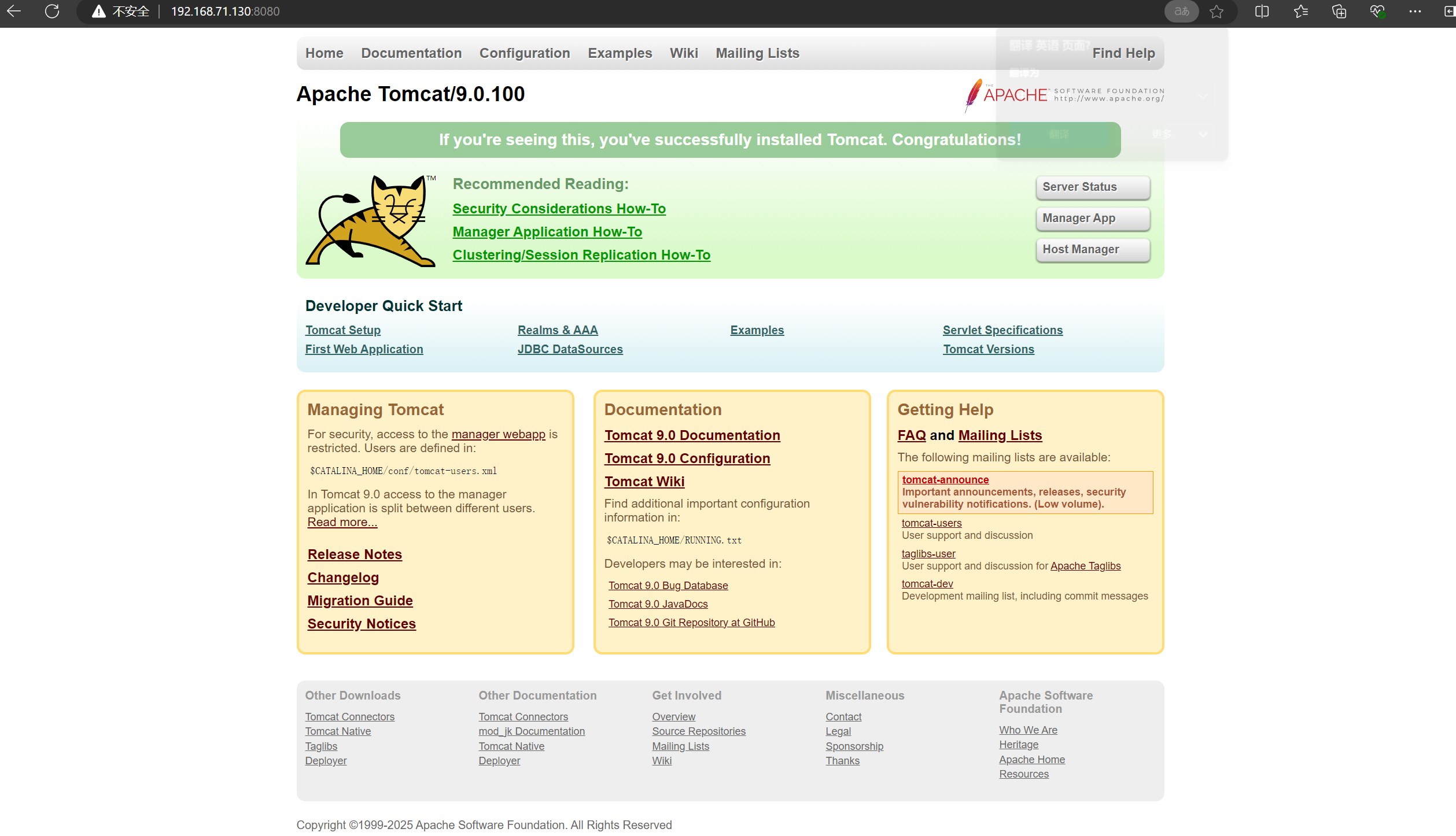Open the tomcat-announce mailing list link
1456x836 pixels.
pyautogui.click(x=945, y=480)
